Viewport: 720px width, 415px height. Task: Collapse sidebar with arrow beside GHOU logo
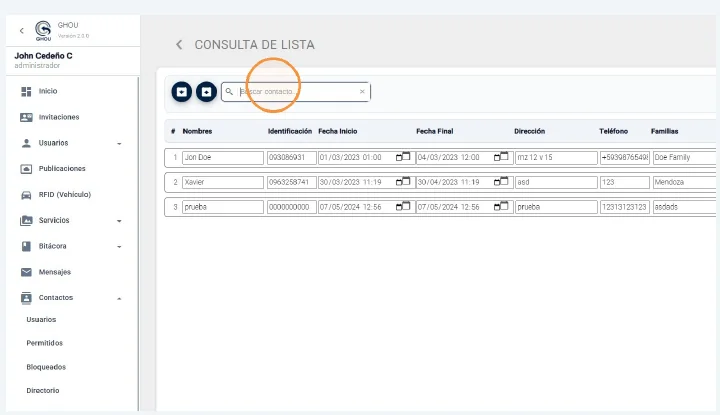coord(22,31)
